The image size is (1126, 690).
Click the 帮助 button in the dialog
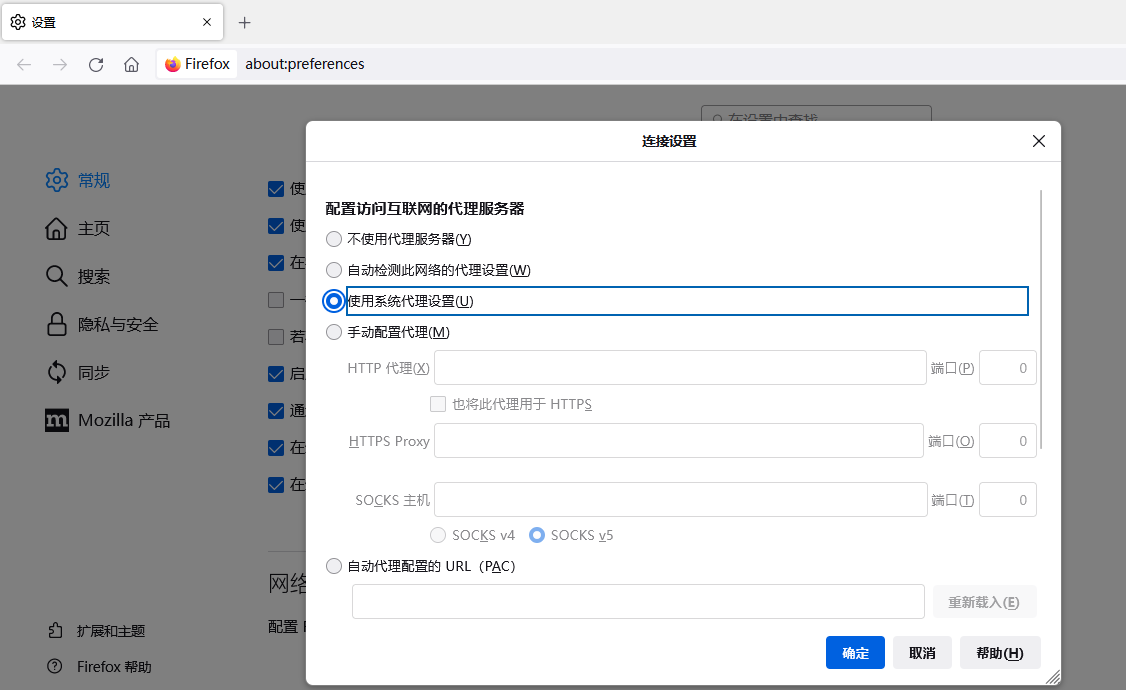999,652
